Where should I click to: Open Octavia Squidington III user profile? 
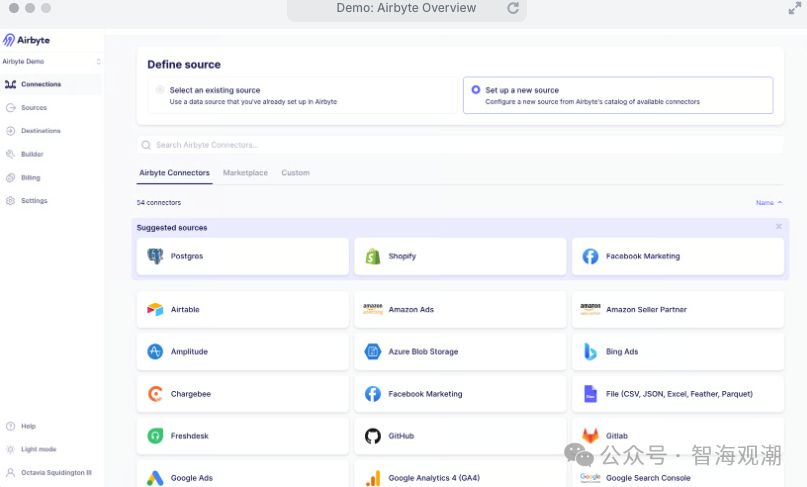tap(49, 473)
